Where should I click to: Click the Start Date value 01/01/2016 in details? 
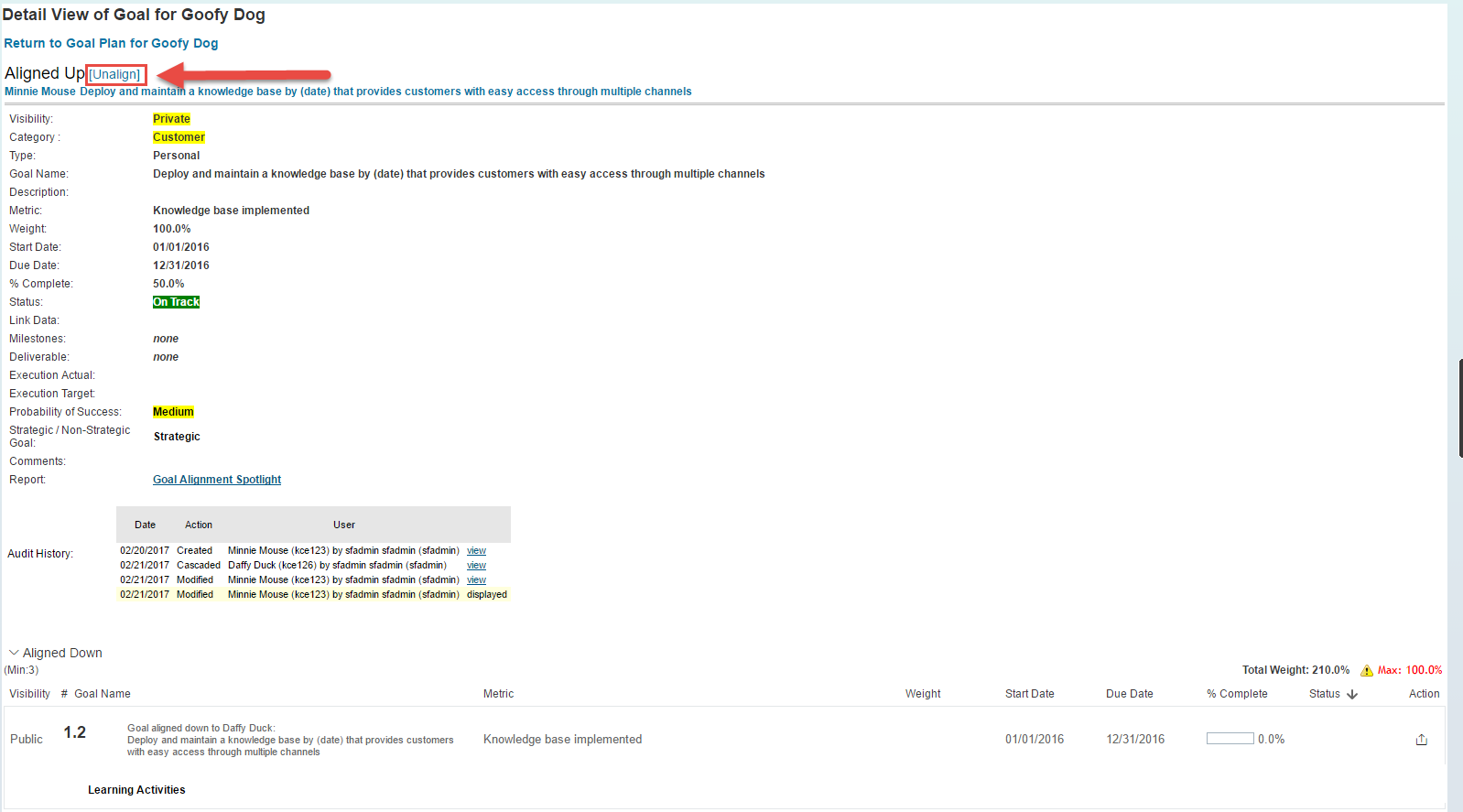tap(181, 247)
